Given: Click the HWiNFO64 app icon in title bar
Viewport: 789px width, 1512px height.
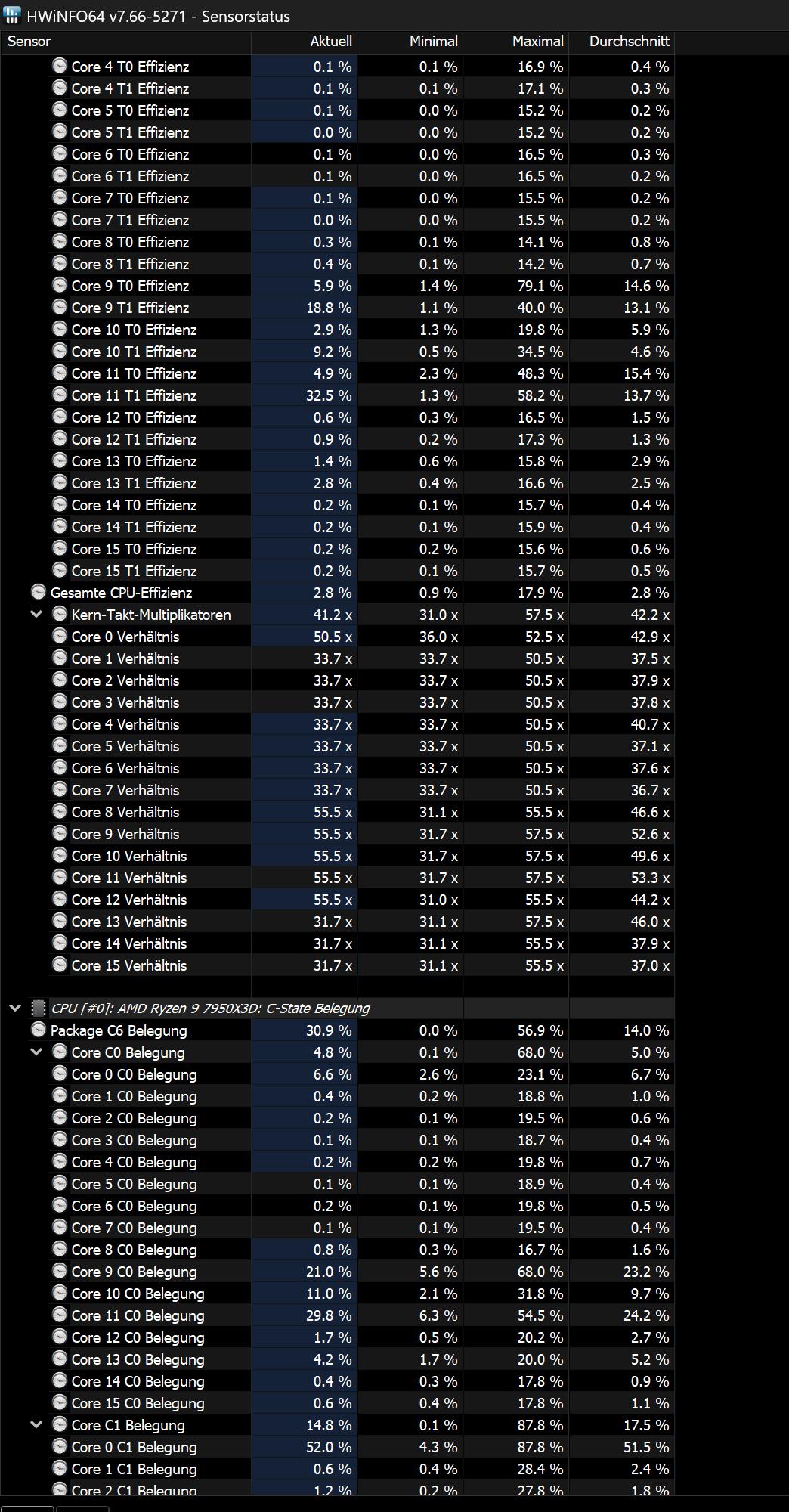Looking at the screenshot, I should point(12,16).
